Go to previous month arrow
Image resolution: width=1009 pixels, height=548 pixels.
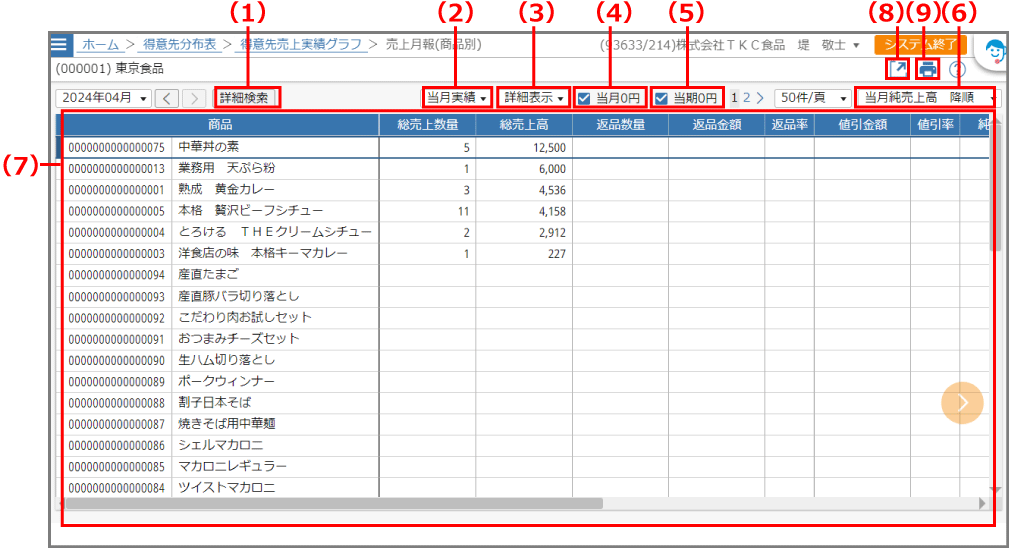[x=167, y=98]
